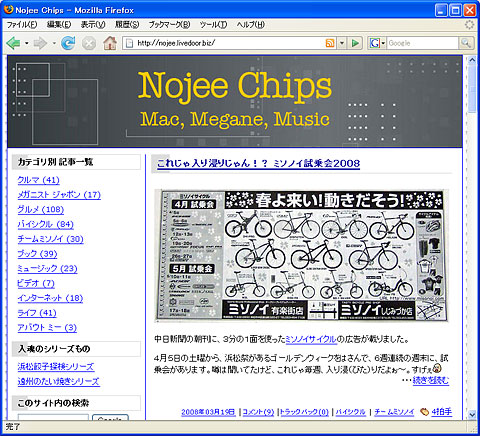Open the address bar history dropdown
This screenshot has width=480, height=436.
342,43
